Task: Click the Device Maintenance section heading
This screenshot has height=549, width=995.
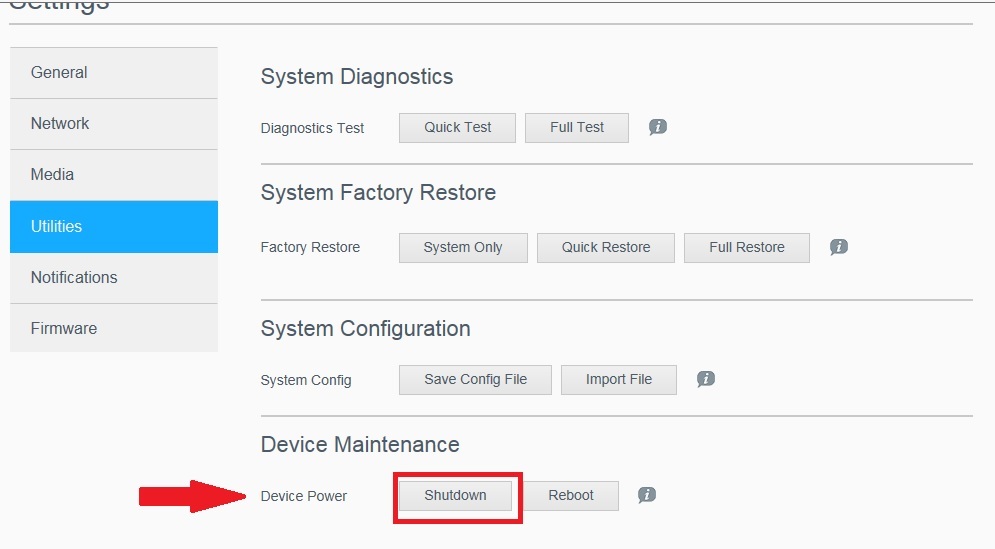Action: pos(360,444)
